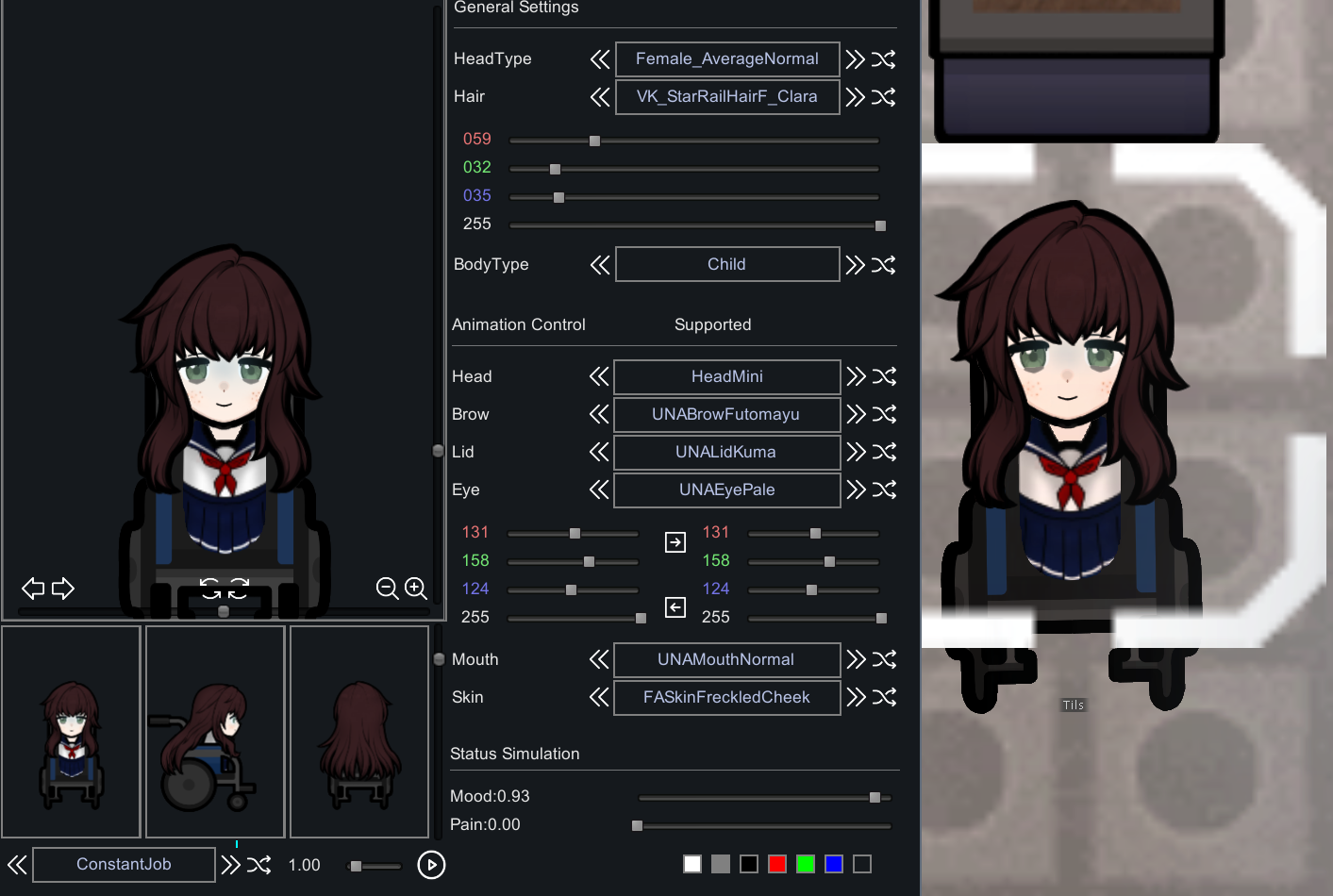The width and height of the screenshot is (1333, 896).
Task: Adjust the hair blue slider at 035
Action: coord(694,197)
